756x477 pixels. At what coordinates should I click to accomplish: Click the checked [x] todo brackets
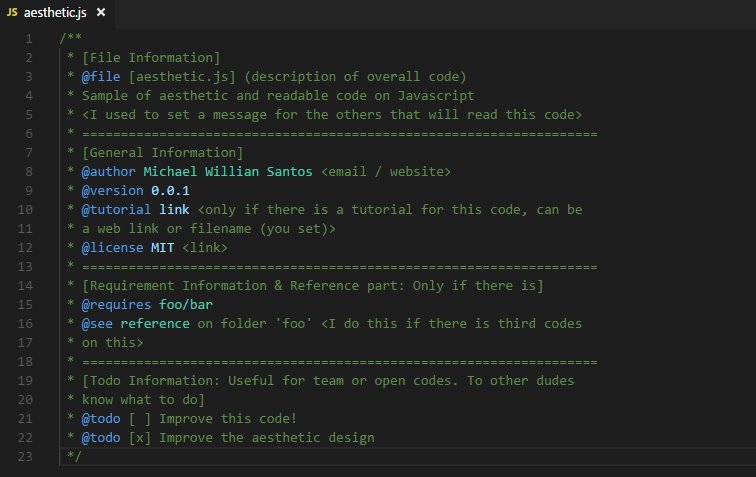click(x=140, y=438)
